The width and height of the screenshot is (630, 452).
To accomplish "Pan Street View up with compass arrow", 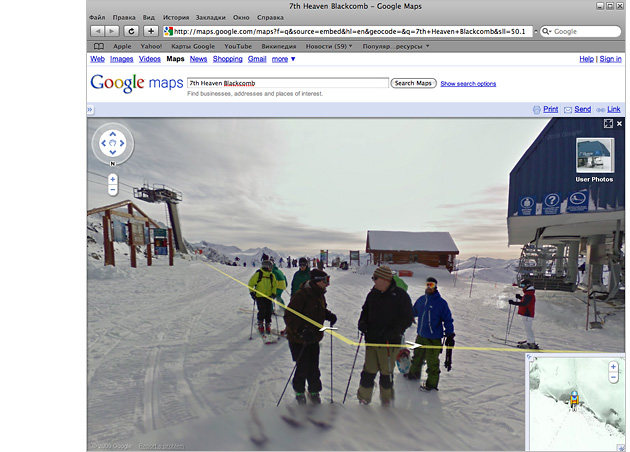I will click(112, 134).
